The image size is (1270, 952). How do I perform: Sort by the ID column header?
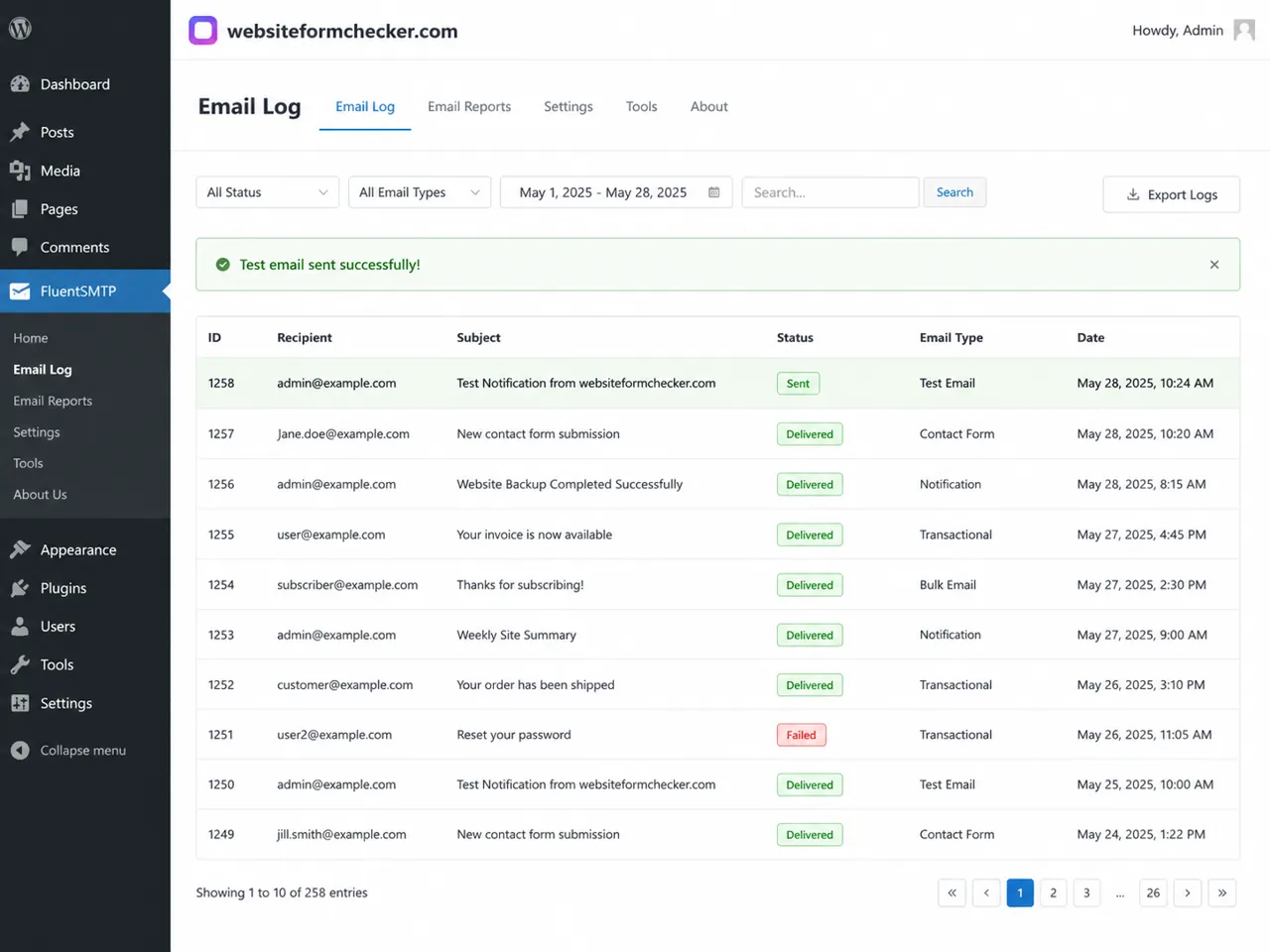[x=214, y=338]
